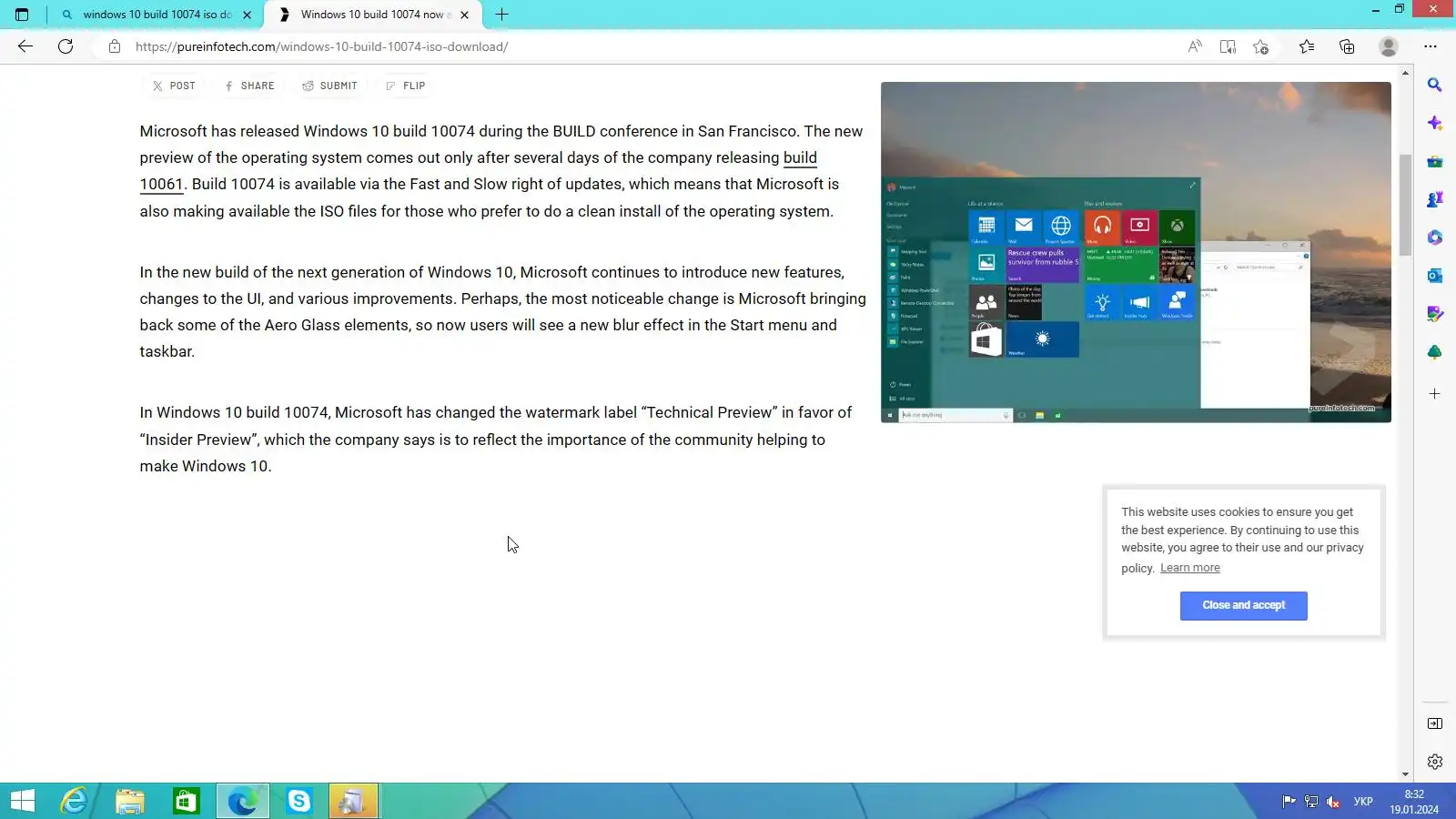Click the Read Aloud icon in address bar
Image resolution: width=1456 pixels, height=819 pixels.
(x=1195, y=46)
